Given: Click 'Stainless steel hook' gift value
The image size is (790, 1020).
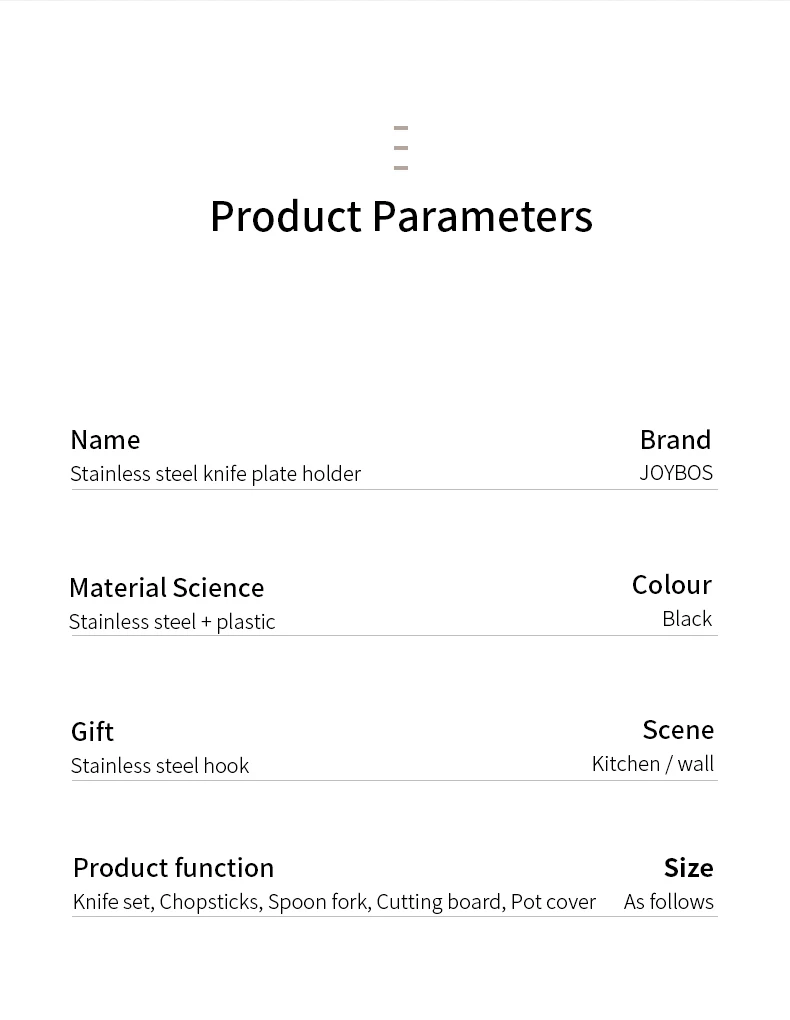Looking at the screenshot, I should point(160,766).
